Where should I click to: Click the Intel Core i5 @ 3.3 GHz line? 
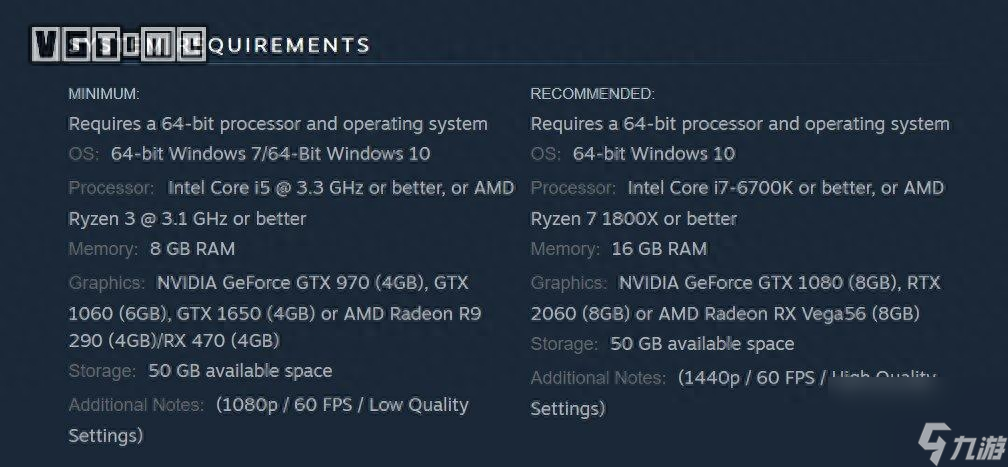(x=341, y=188)
